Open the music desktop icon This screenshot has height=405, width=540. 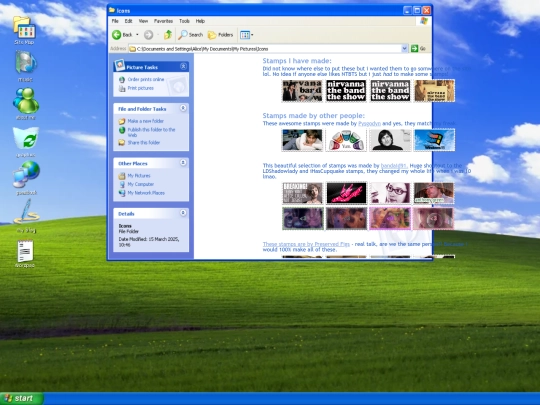[25, 65]
